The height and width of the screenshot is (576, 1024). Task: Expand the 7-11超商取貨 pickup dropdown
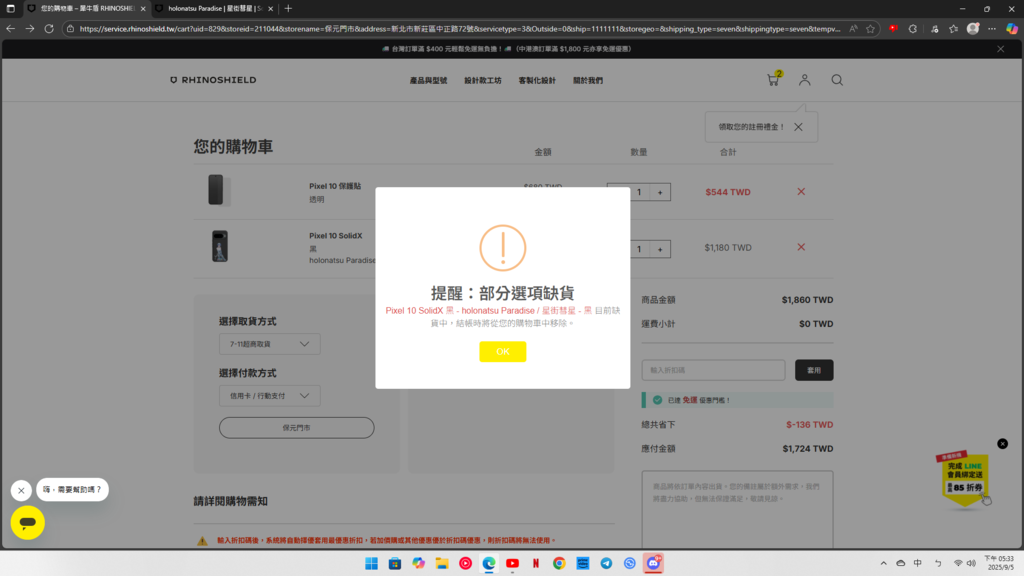coord(270,344)
